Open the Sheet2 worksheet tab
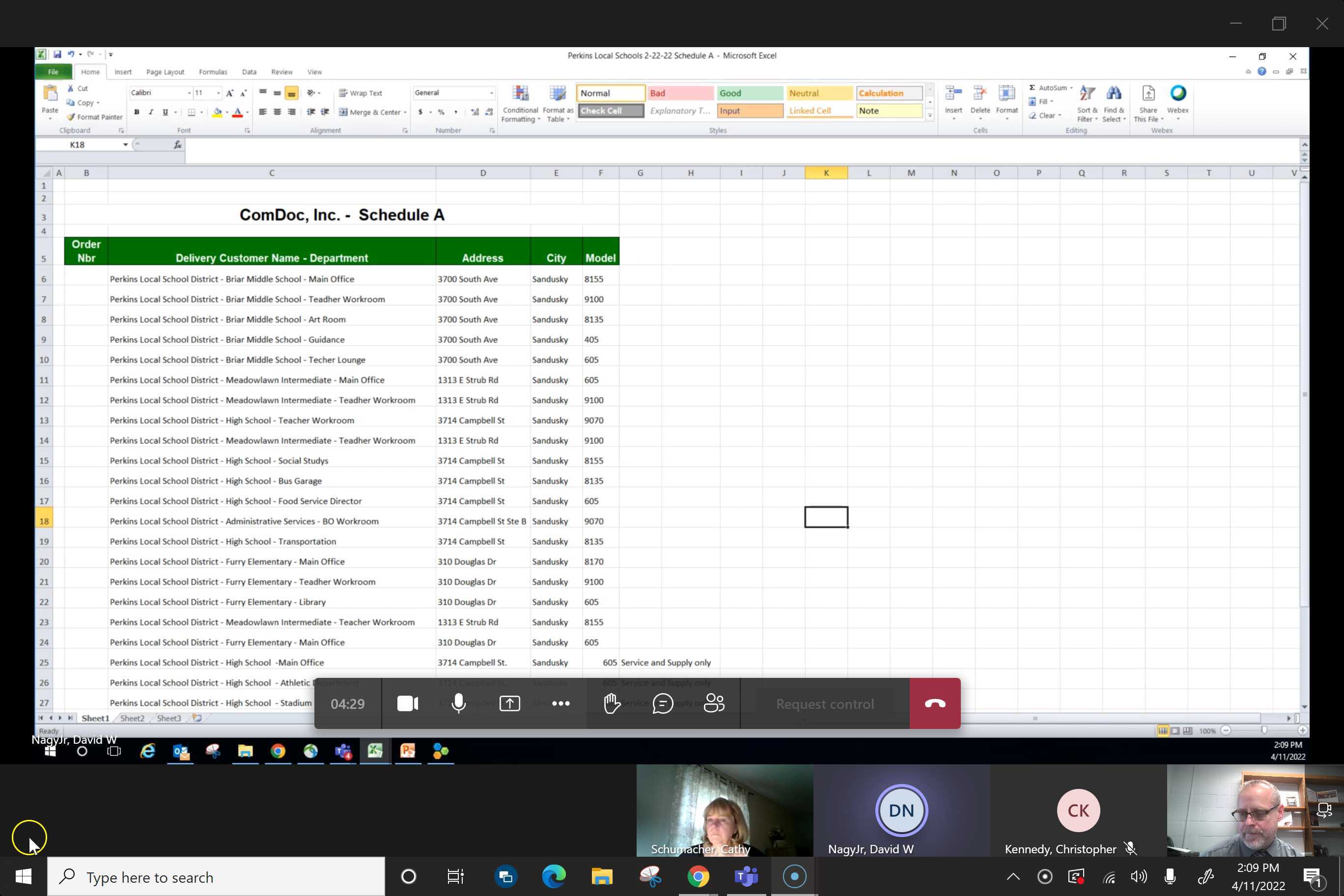This screenshot has height=896, width=1344. click(x=132, y=718)
